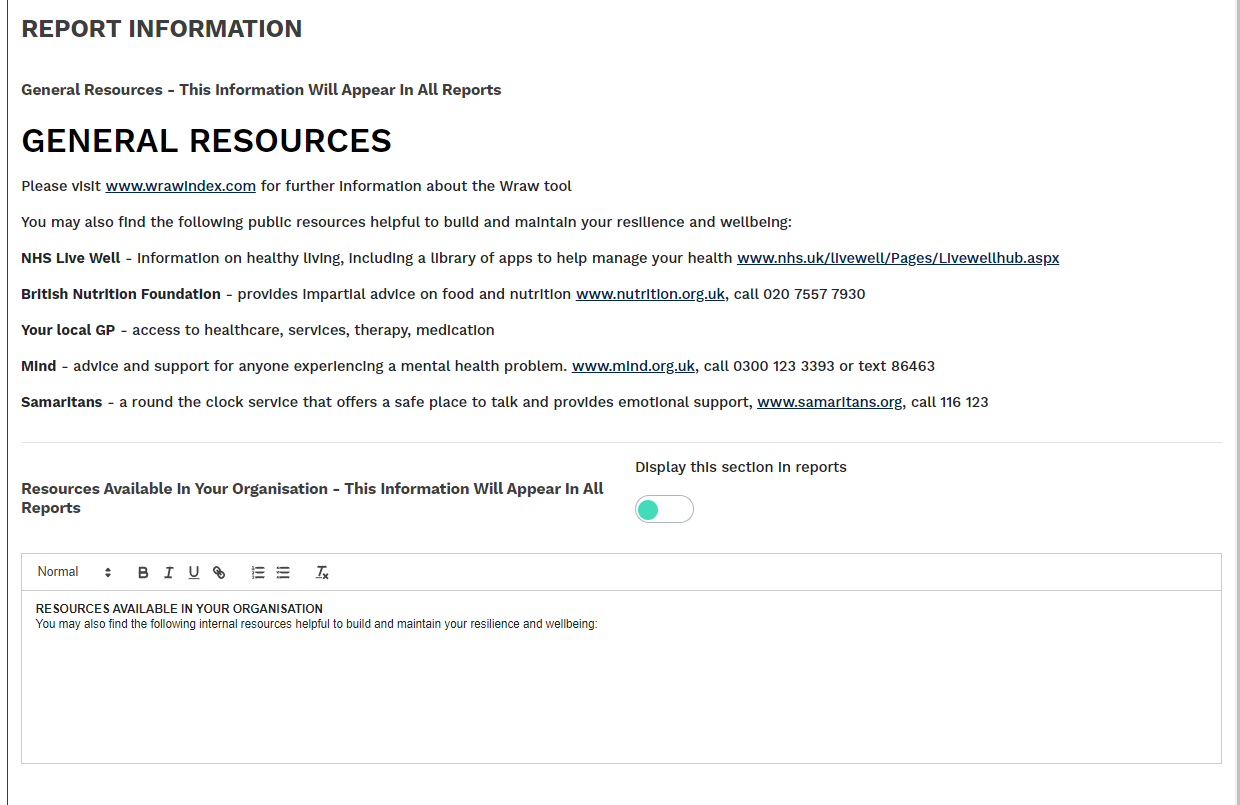Insert a hyperlink using the link icon
Image resolution: width=1240 pixels, height=805 pixels.
click(219, 573)
